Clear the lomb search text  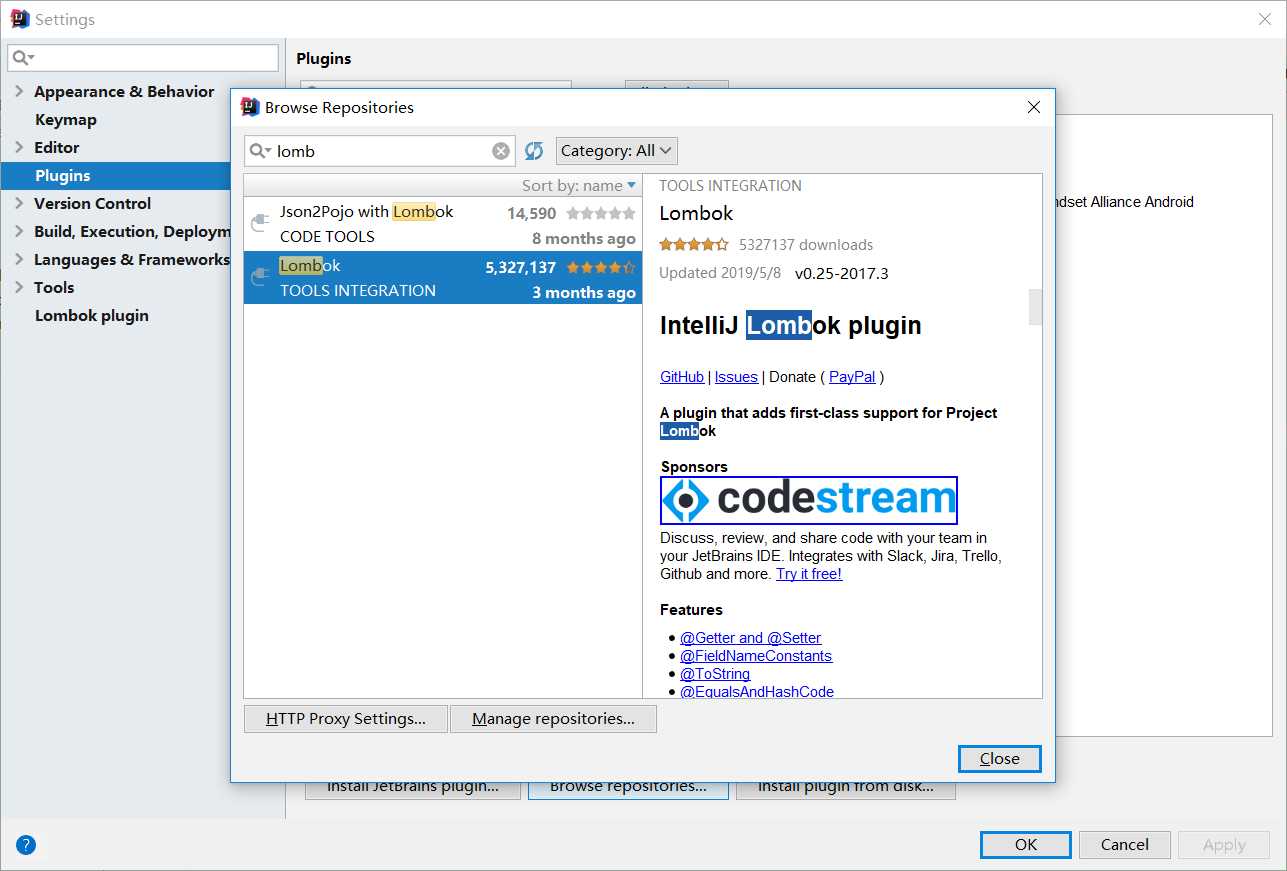coord(501,151)
